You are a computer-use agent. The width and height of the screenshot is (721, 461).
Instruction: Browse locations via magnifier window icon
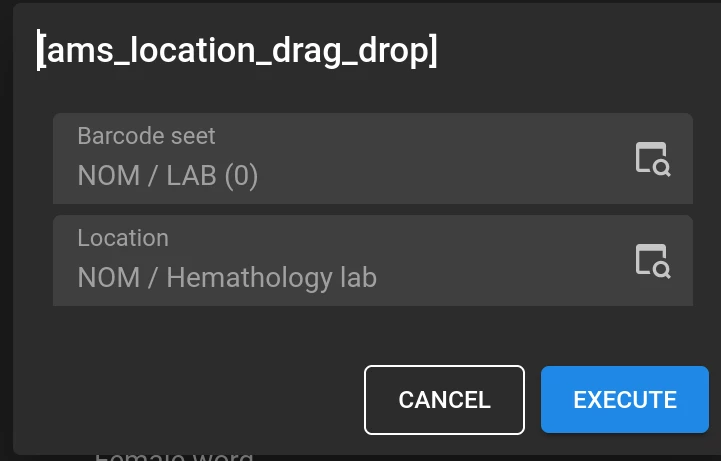[652, 260]
